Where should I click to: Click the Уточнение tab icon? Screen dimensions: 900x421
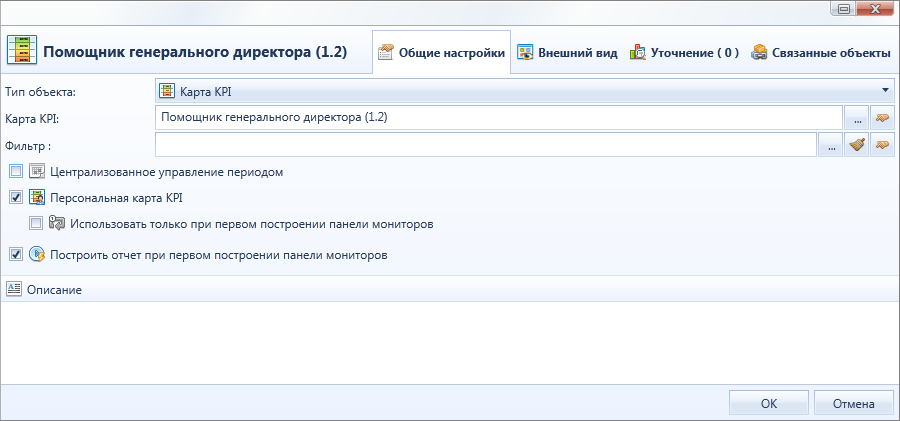click(x=638, y=53)
